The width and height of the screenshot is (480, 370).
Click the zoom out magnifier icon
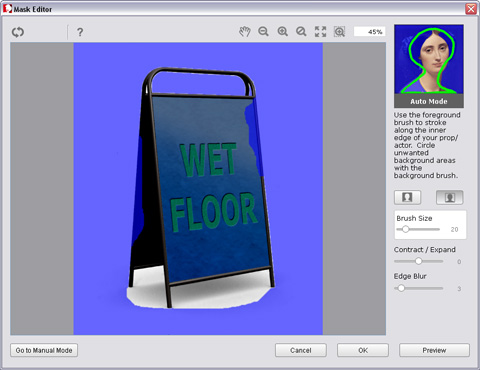263,32
